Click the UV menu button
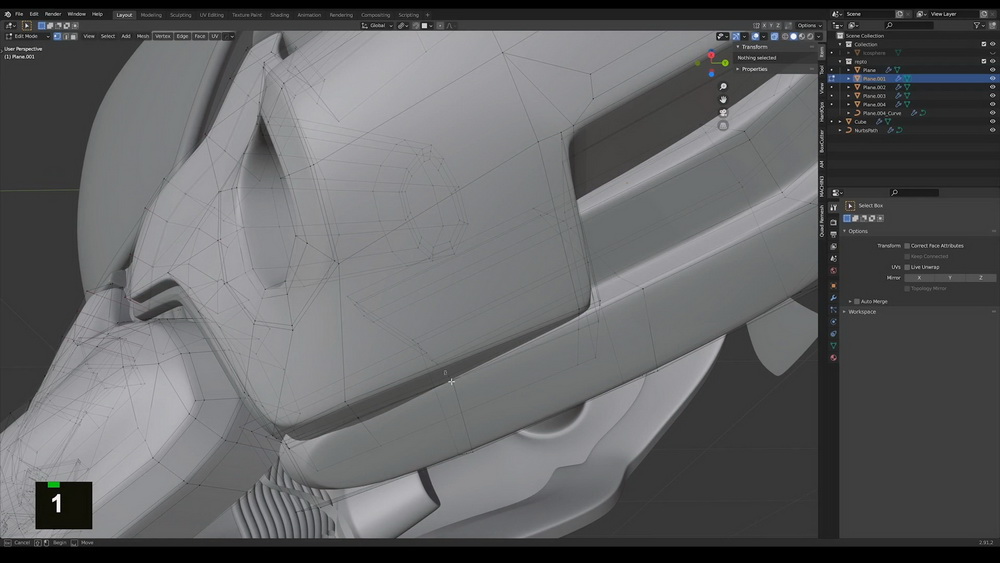The width and height of the screenshot is (1000, 563). click(x=215, y=36)
